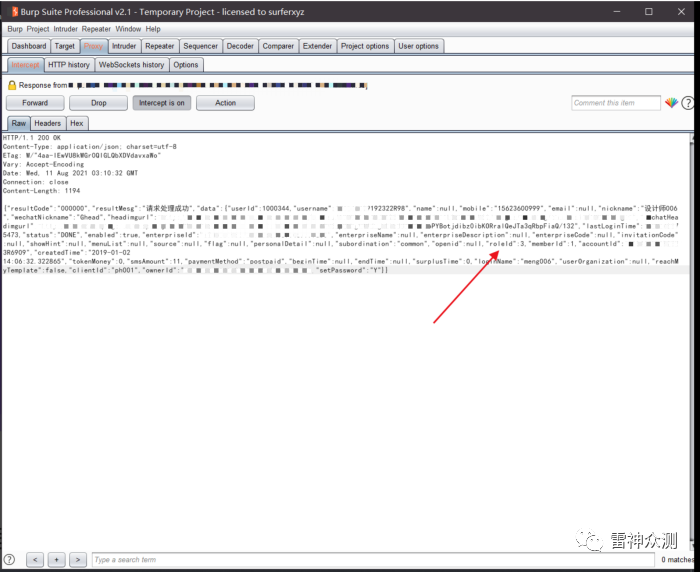Click the help icon beside the comment field
The width and height of the screenshot is (700, 572).
[688, 103]
